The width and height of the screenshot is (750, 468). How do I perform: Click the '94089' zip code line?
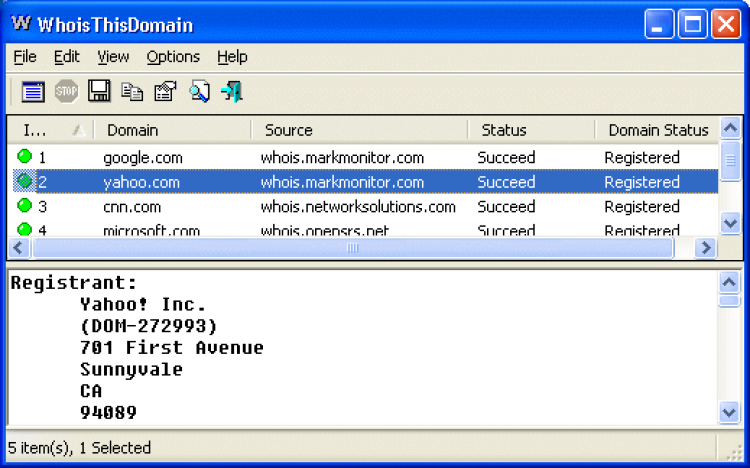(108, 412)
